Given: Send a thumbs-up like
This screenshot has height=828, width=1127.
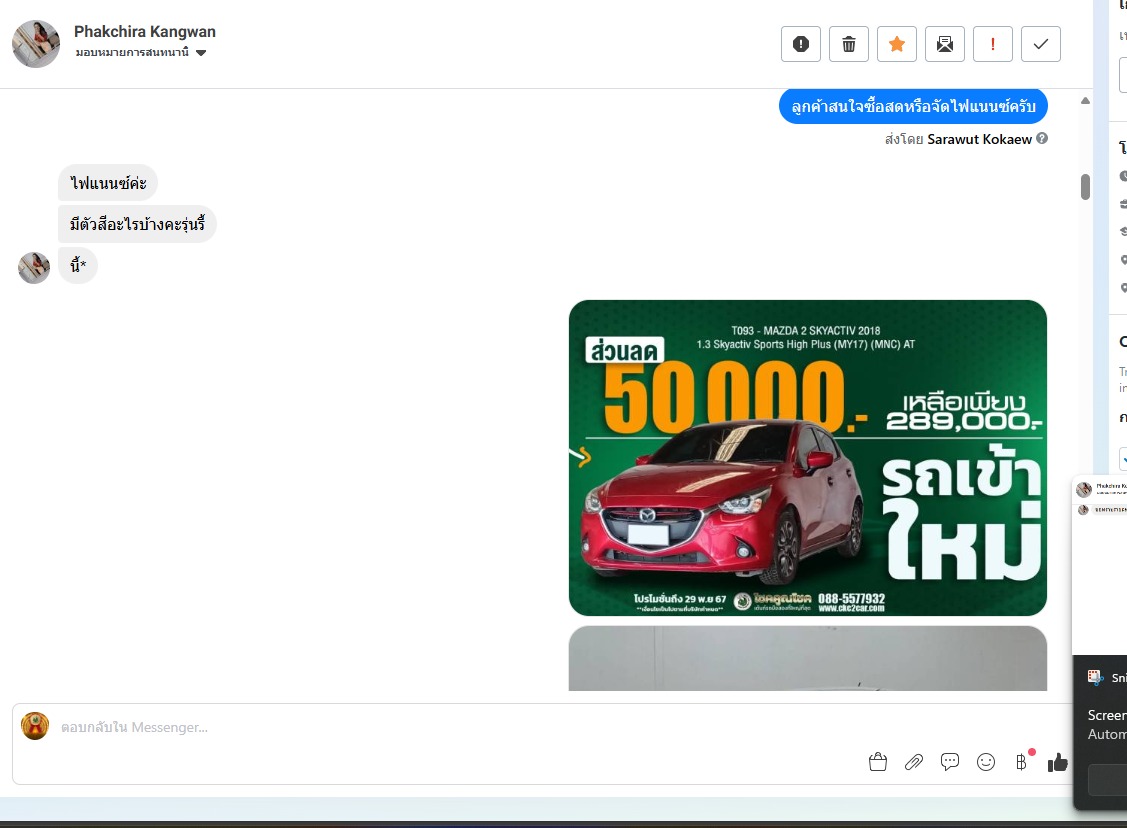Looking at the screenshot, I should [1057, 762].
